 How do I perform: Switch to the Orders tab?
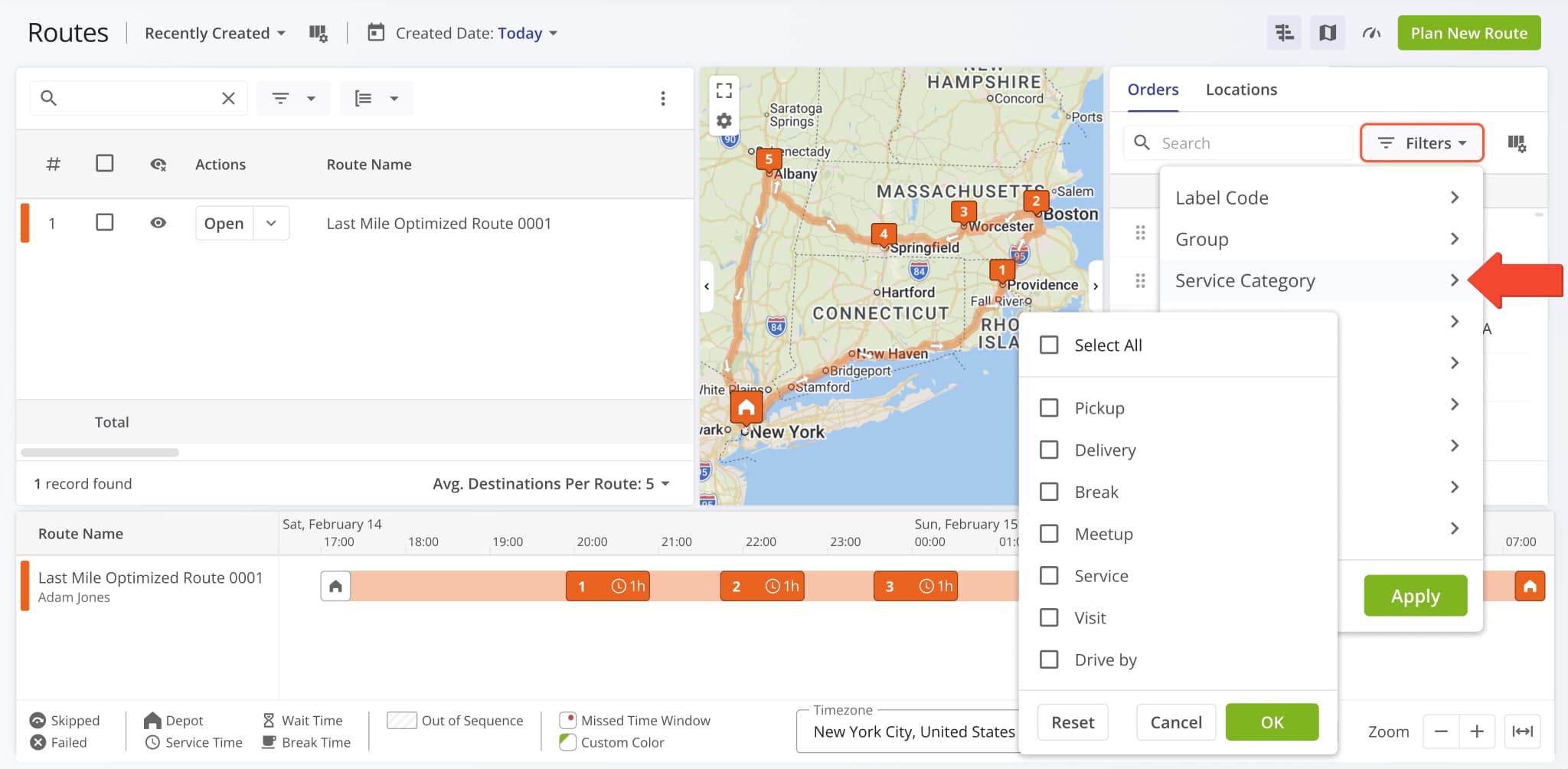(x=1152, y=89)
